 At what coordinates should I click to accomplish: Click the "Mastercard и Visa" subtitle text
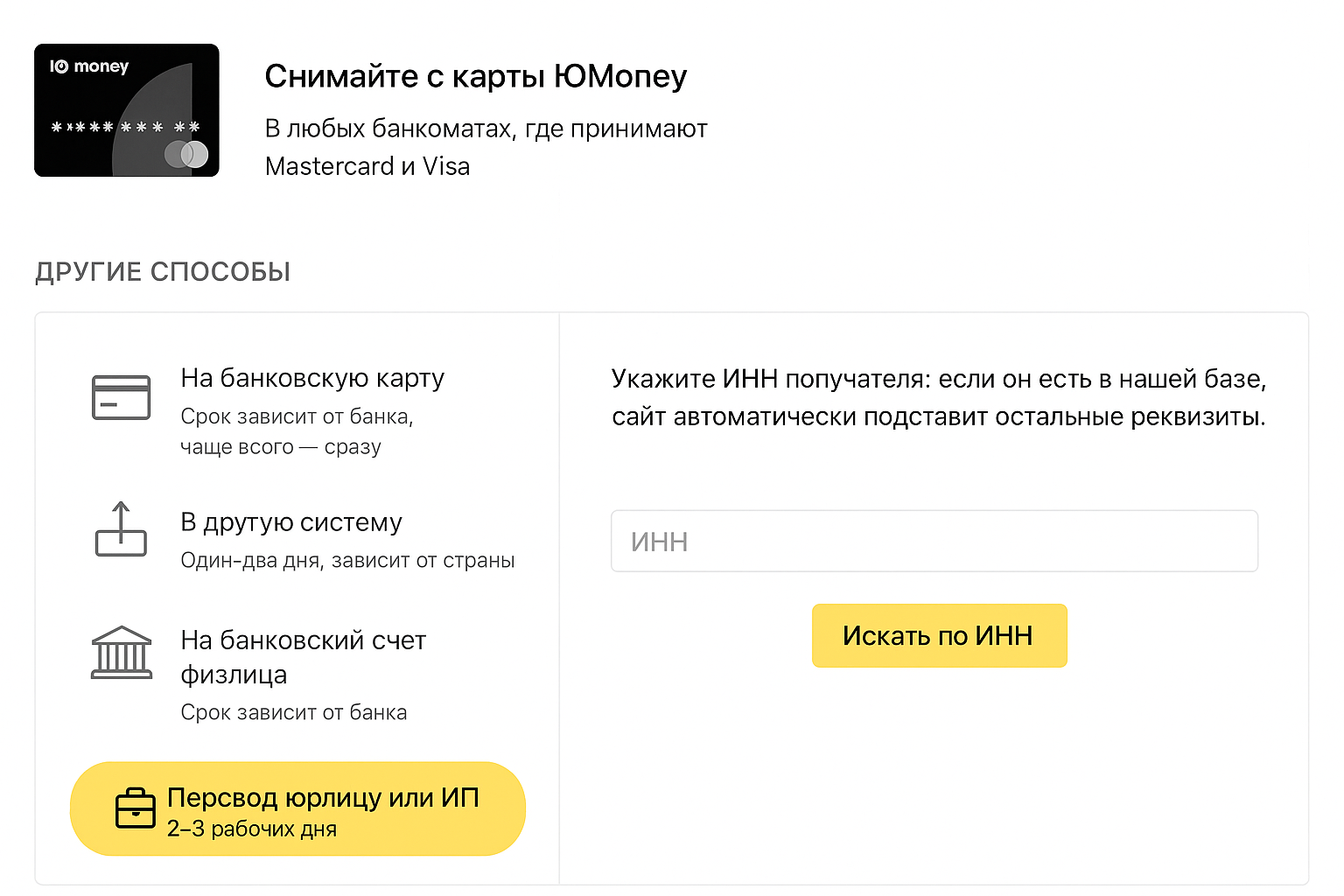(367, 166)
